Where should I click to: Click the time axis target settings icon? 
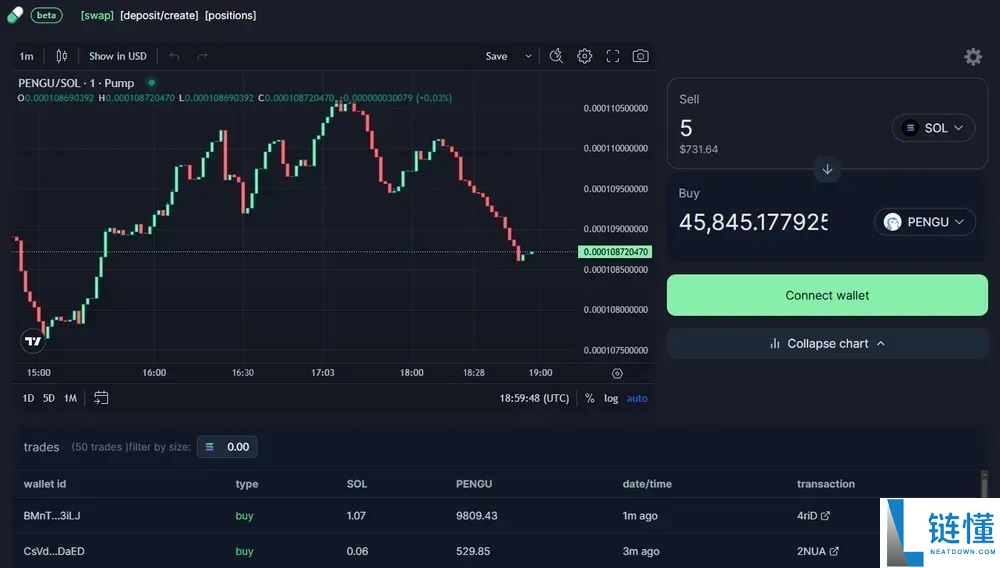coord(617,374)
